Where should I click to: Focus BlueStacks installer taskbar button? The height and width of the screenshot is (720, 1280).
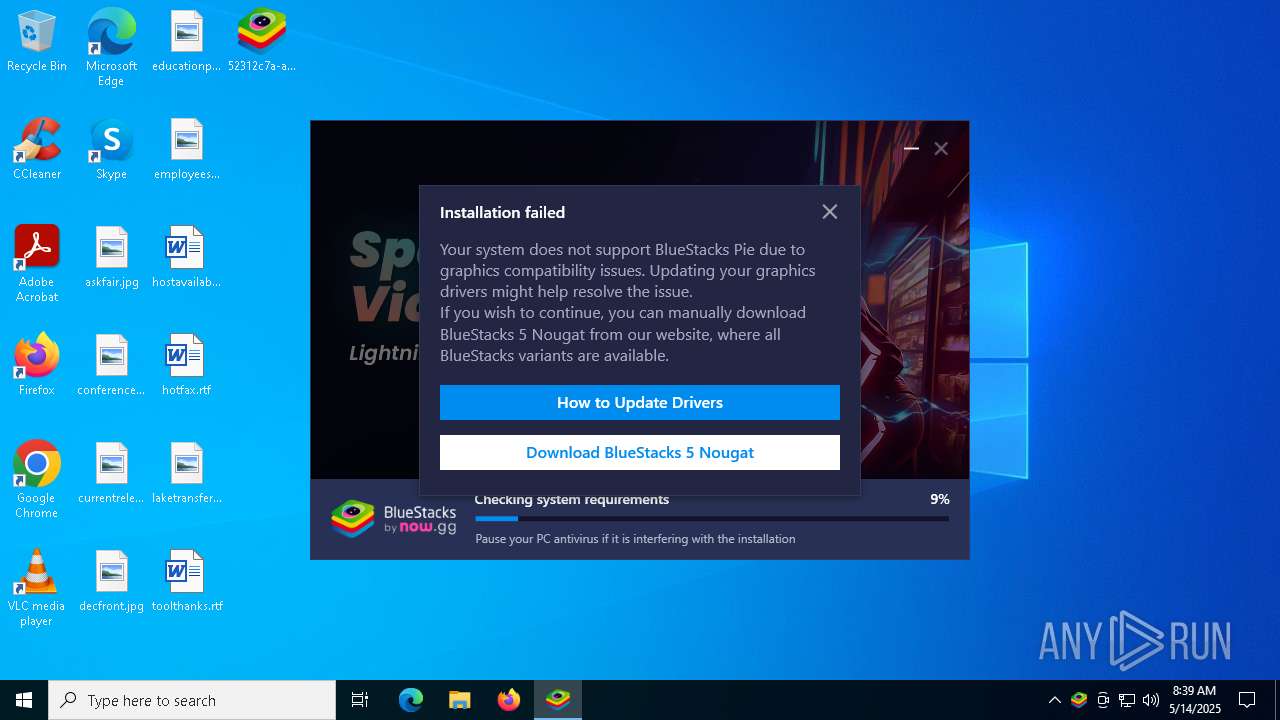click(558, 700)
